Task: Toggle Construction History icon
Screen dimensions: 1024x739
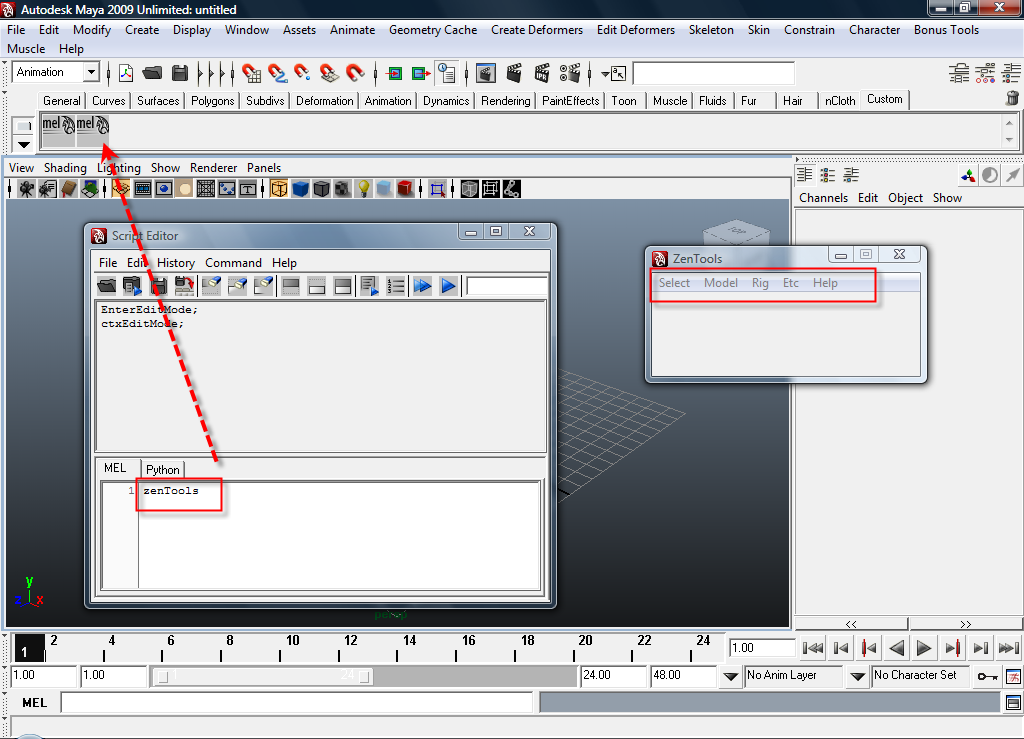Action: (x=447, y=73)
